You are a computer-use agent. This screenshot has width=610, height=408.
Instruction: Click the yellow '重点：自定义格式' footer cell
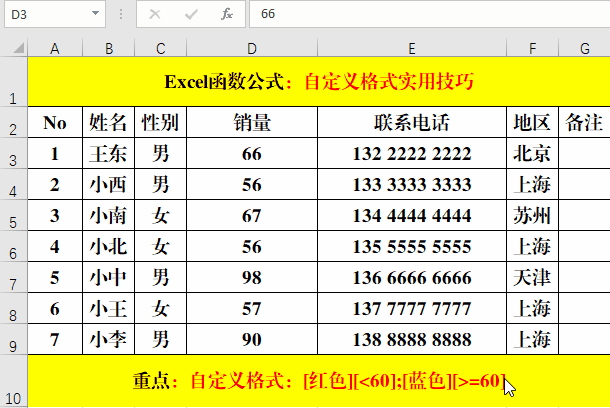point(319,381)
